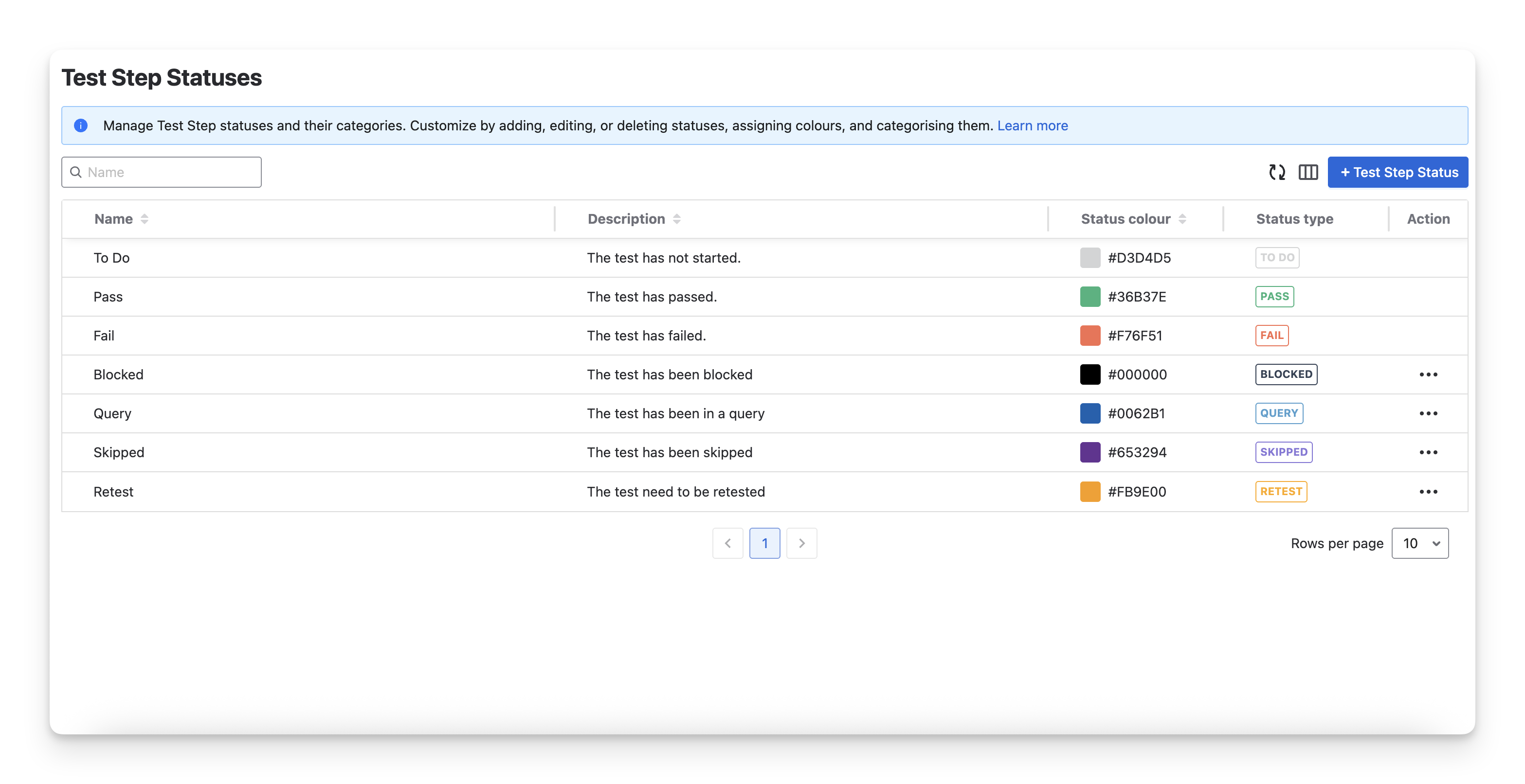Sort table by Description column
1525x784 pixels.
(677, 219)
